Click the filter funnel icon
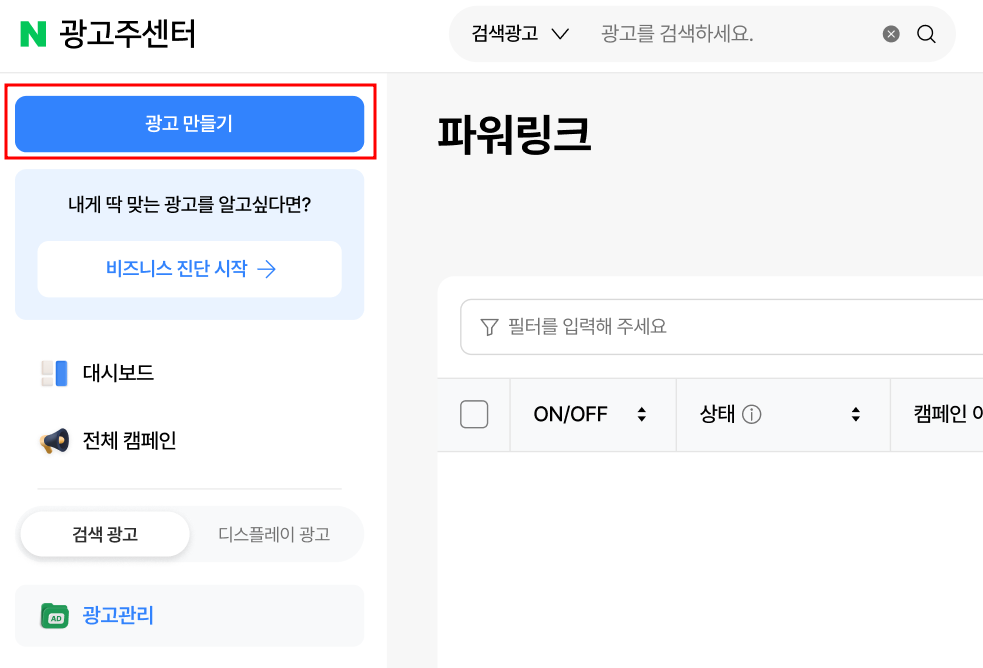Screen dimensions: 983x668 pos(489,326)
